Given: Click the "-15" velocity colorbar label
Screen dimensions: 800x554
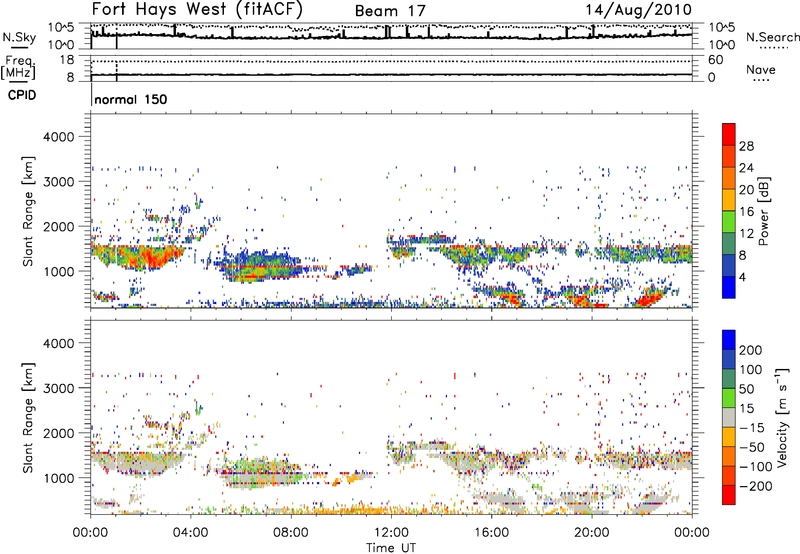Looking at the screenshot, I should click(x=752, y=428).
